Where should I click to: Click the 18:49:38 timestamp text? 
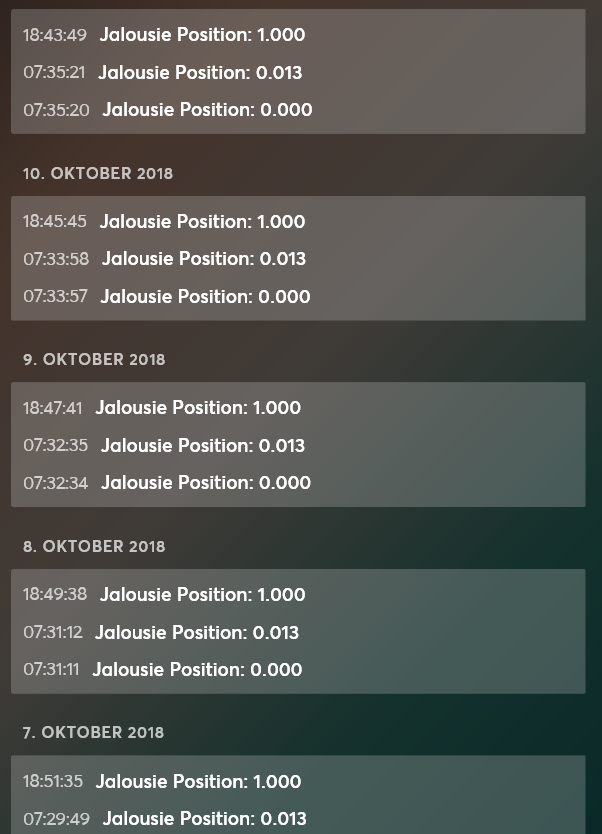(x=55, y=595)
